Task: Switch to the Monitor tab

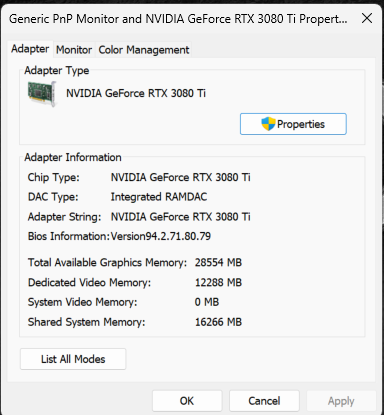Action: 74,50
